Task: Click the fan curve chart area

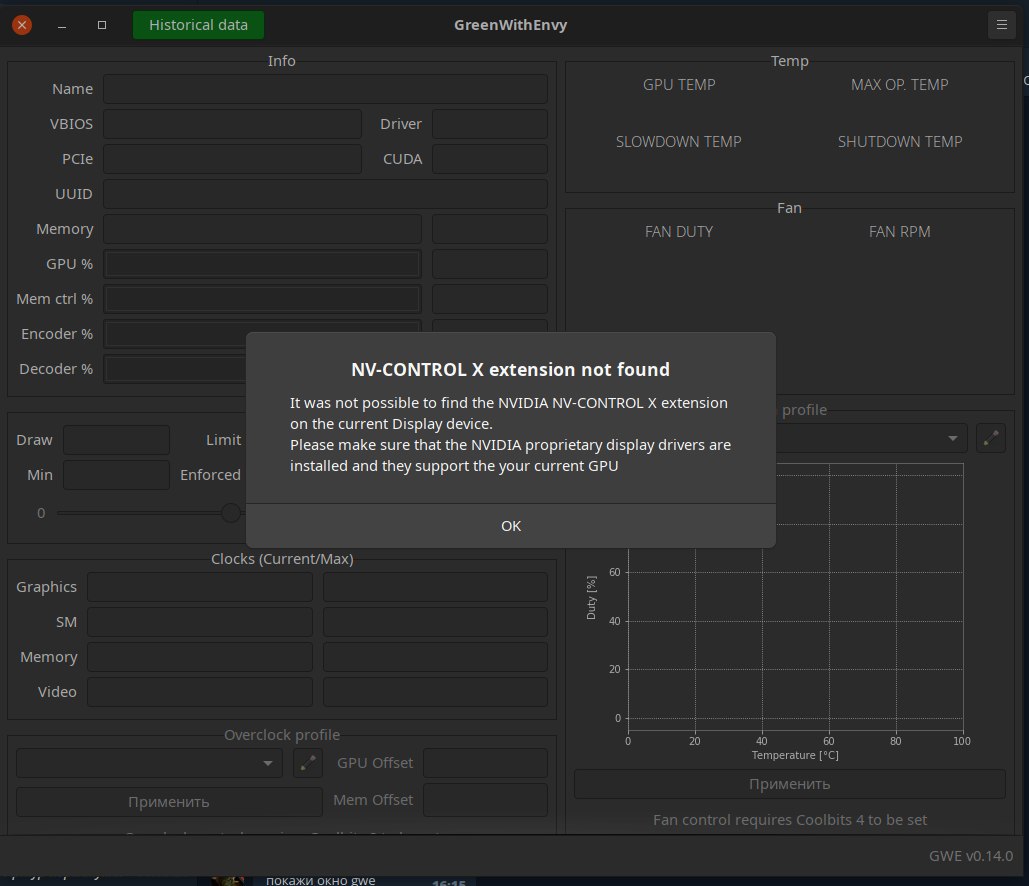Action: tap(795, 640)
